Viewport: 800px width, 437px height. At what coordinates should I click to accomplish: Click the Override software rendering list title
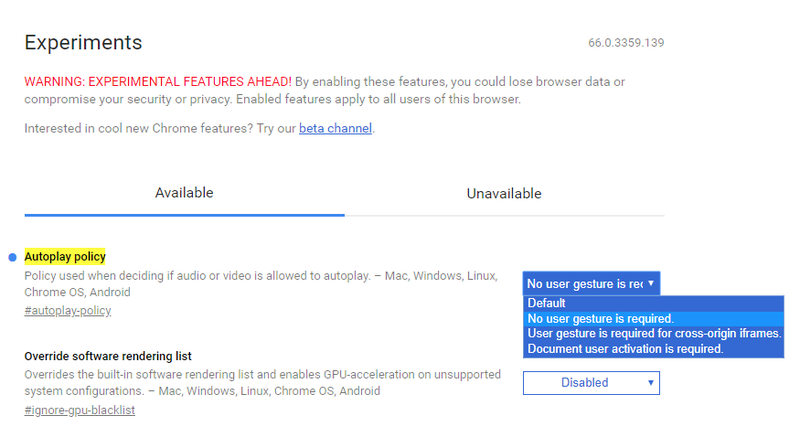coord(108,356)
